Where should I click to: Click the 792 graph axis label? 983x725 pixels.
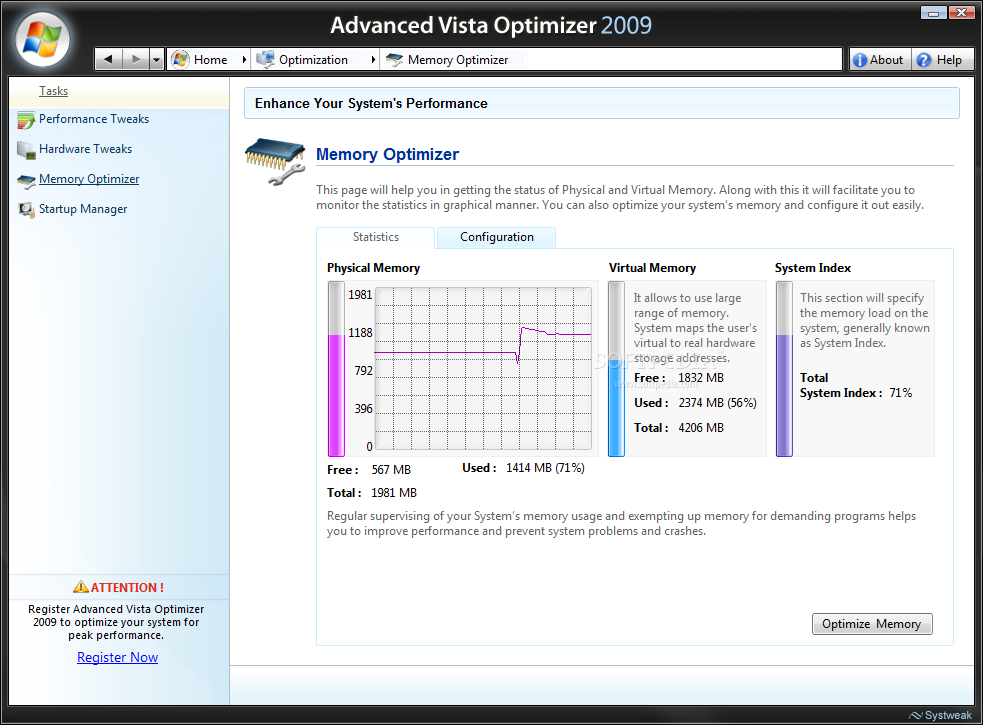[364, 371]
